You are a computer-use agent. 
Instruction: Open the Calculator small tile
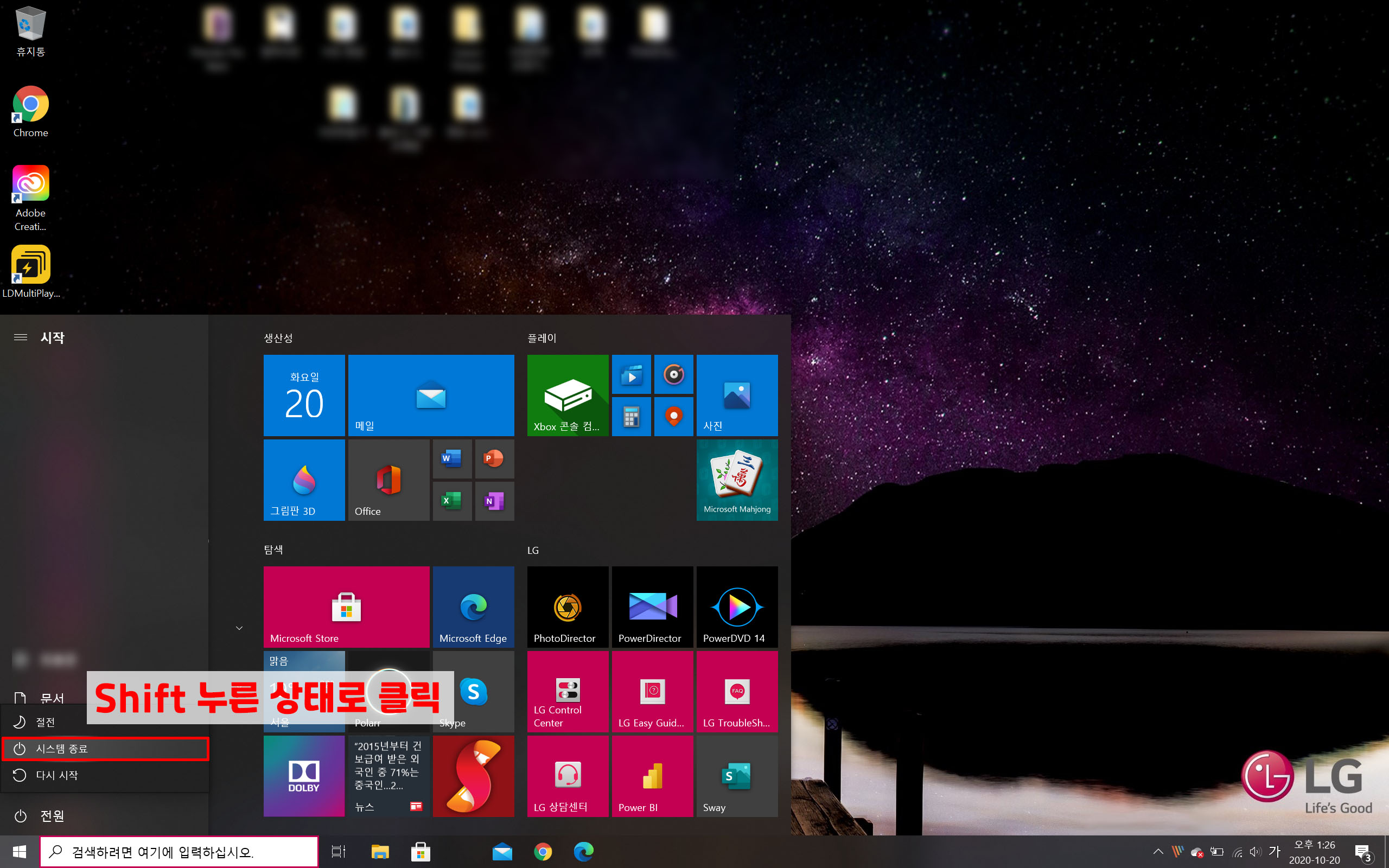point(631,417)
